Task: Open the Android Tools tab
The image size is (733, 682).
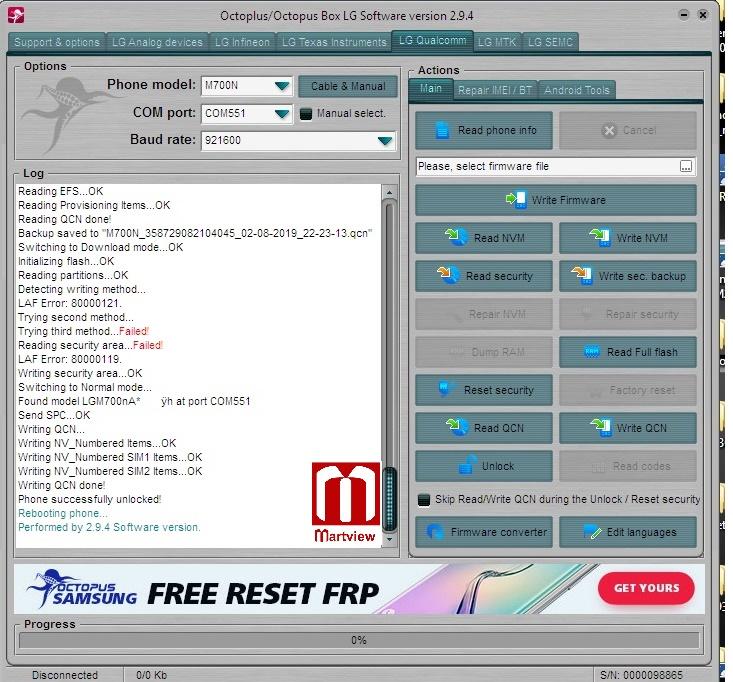Action: (x=577, y=90)
